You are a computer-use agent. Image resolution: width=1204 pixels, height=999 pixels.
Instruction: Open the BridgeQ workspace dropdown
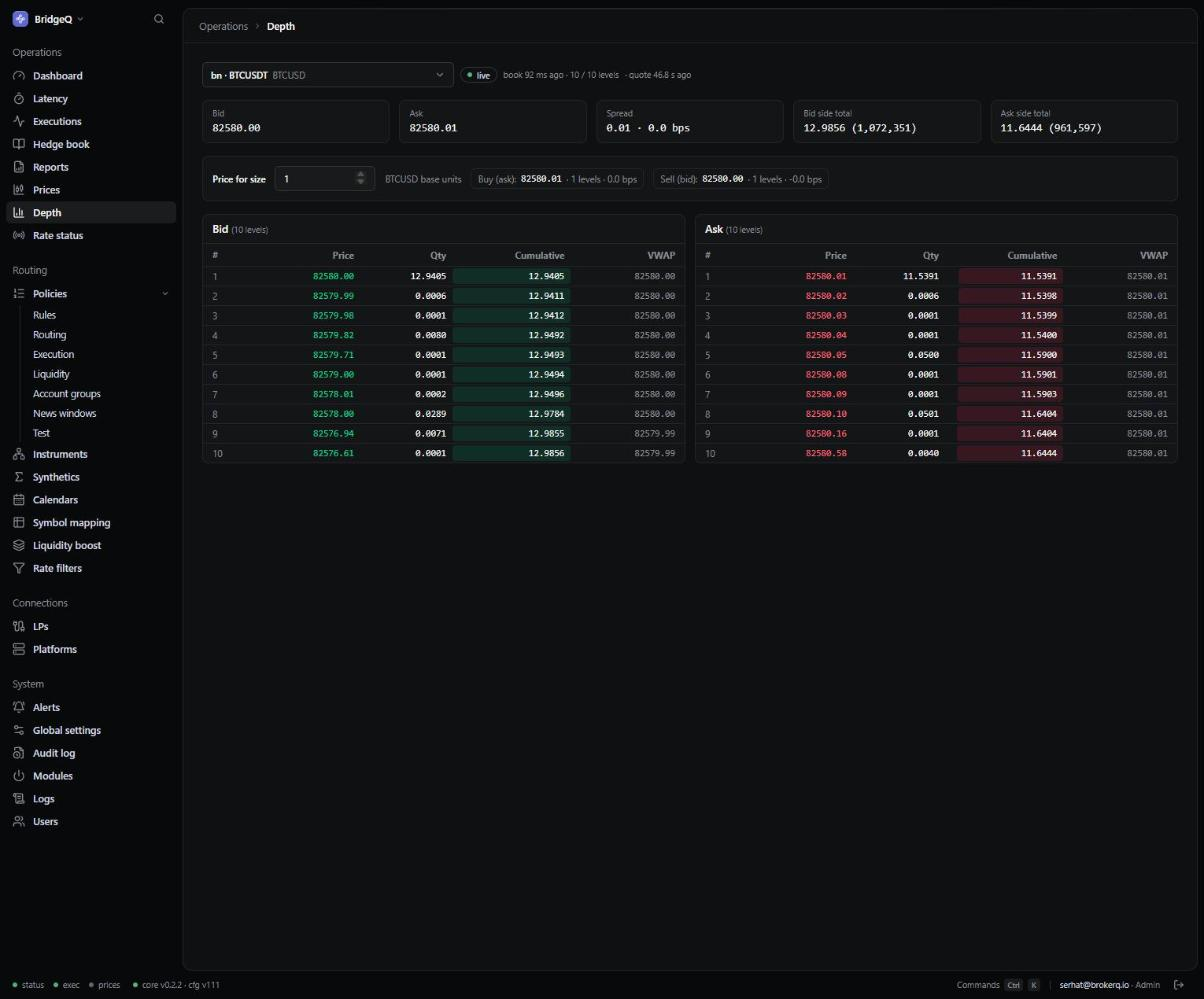(x=48, y=19)
